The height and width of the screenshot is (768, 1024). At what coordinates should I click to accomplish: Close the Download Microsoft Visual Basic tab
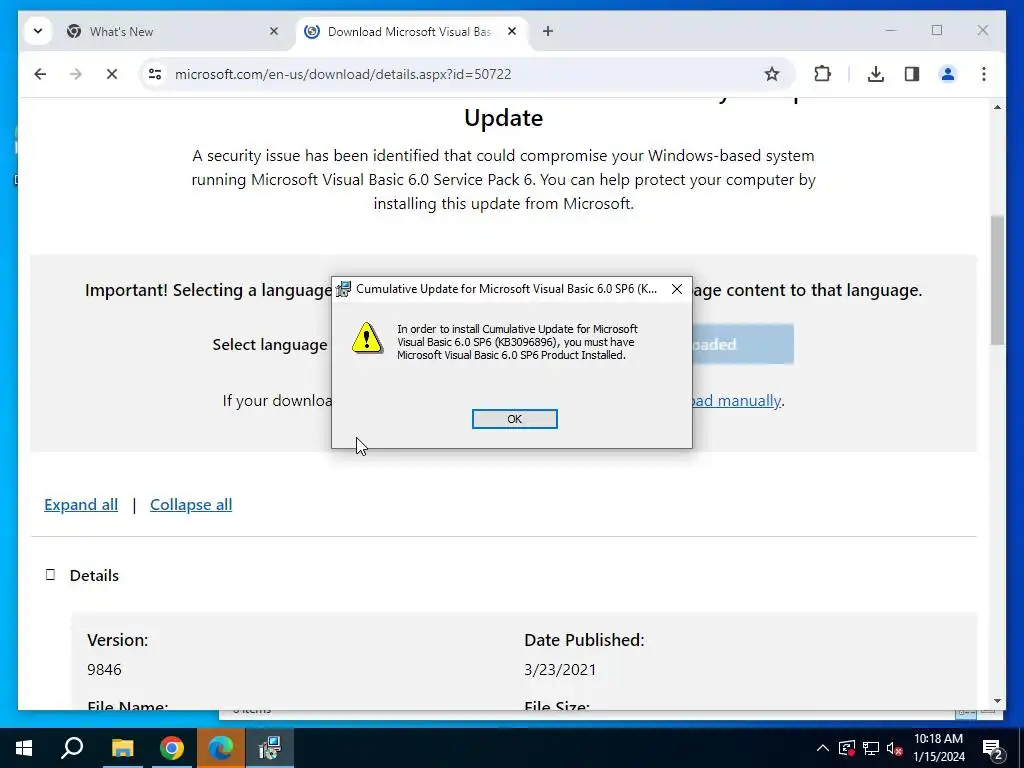click(x=512, y=31)
